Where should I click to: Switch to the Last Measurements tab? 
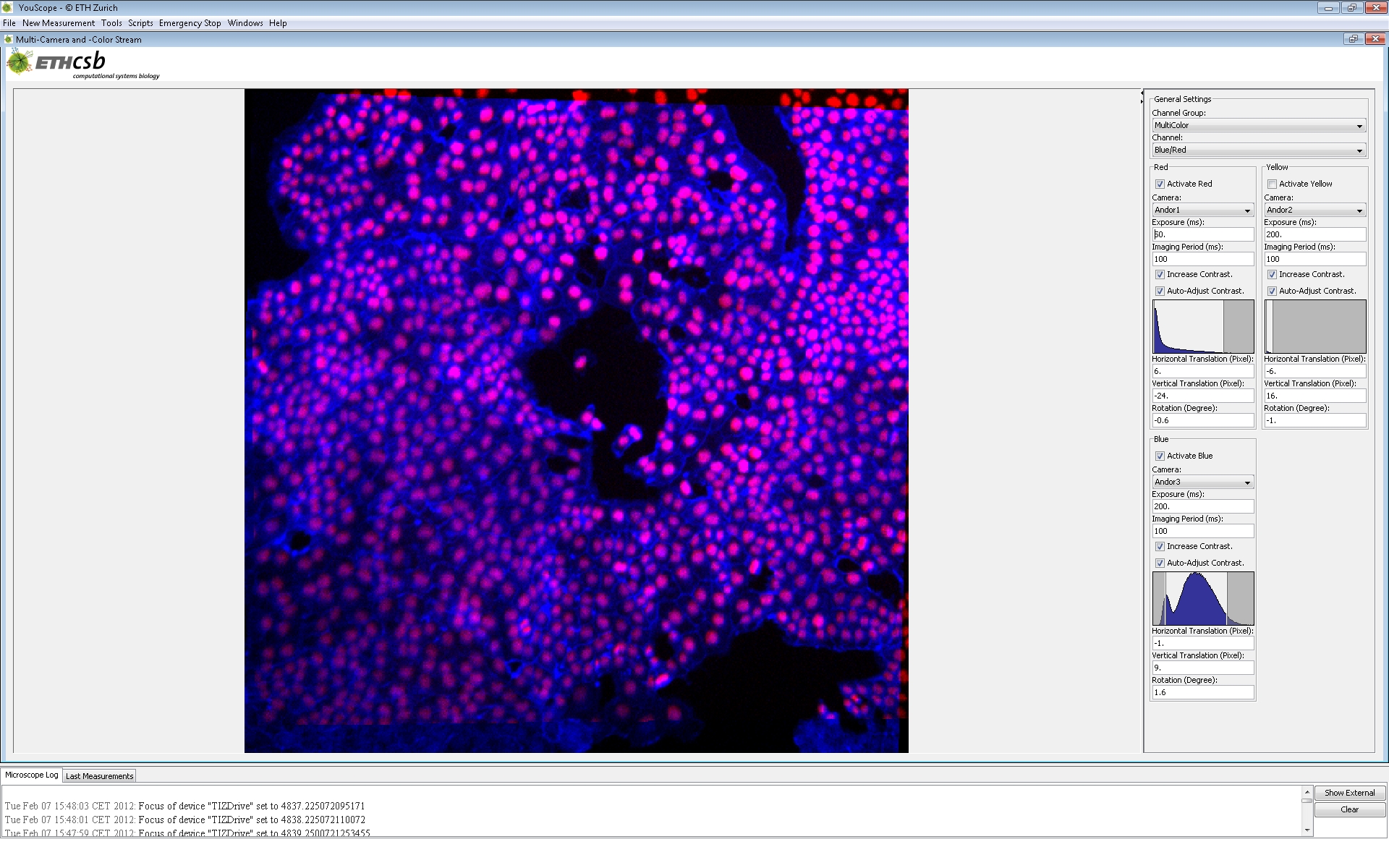[x=99, y=776]
